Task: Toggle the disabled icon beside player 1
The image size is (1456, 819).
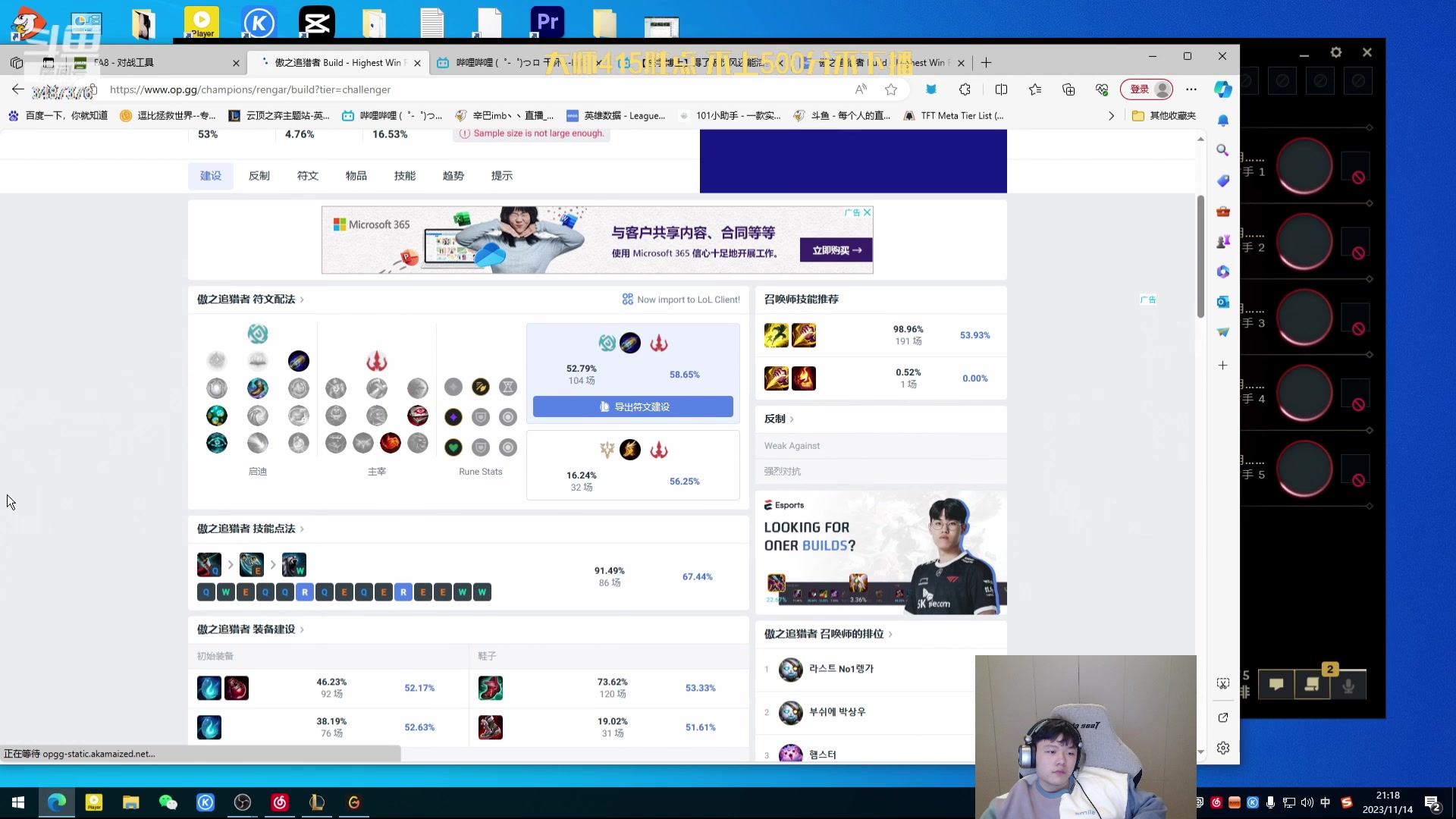Action: coord(1358,177)
